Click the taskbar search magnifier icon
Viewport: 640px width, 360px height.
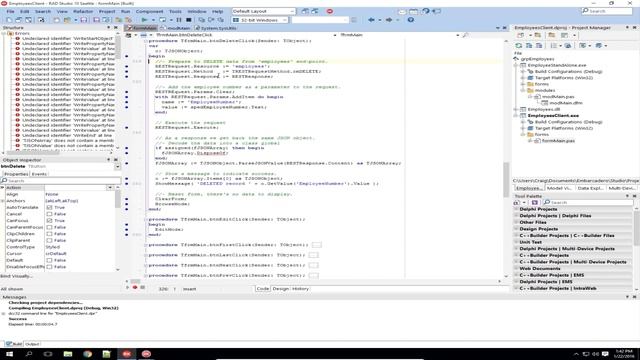[x=29, y=354]
